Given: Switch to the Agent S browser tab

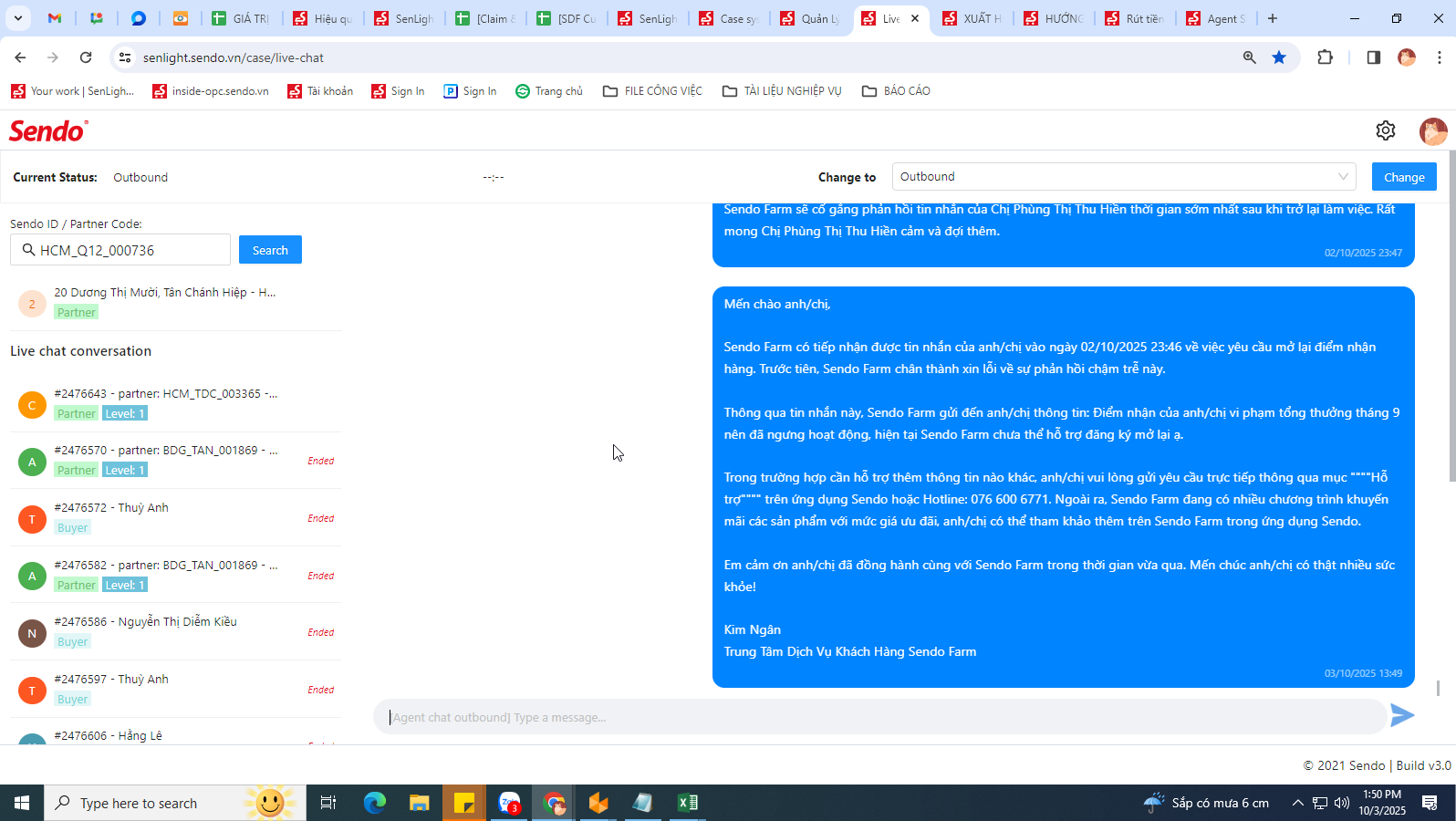Looking at the screenshot, I should pyautogui.click(x=1216, y=18).
